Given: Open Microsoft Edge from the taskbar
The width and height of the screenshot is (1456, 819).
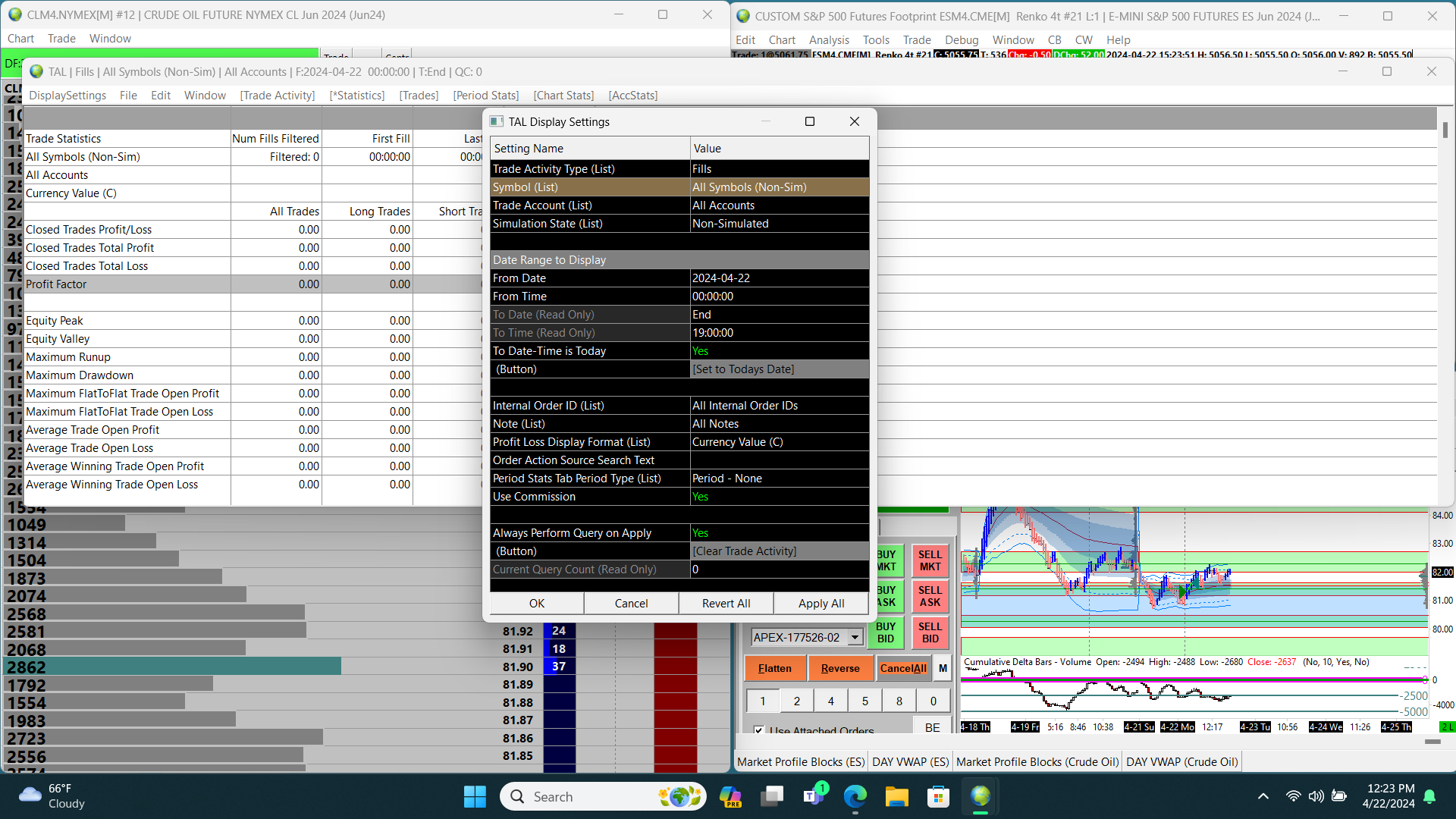Looking at the screenshot, I should pos(855,796).
